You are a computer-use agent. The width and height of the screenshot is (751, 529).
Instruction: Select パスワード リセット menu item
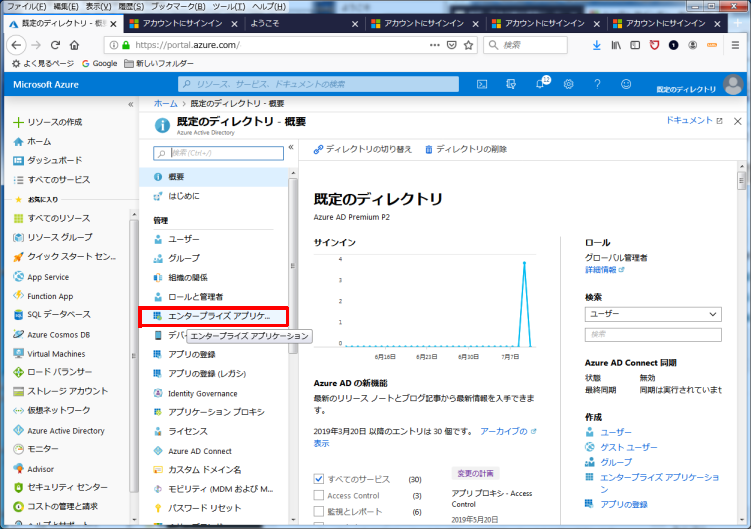tap(213, 508)
